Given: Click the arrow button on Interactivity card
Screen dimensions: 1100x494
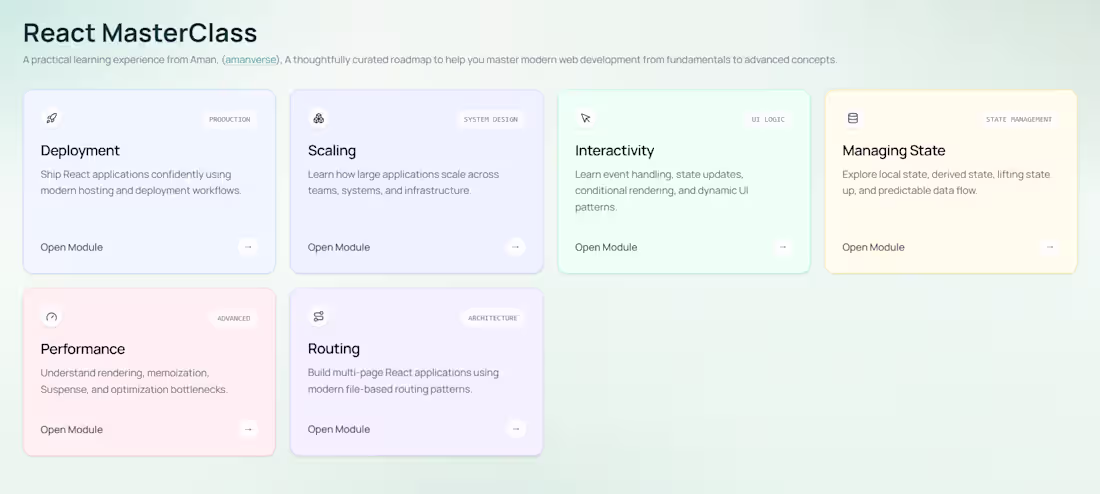Looking at the screenshot, I should [x=783, y=247].
